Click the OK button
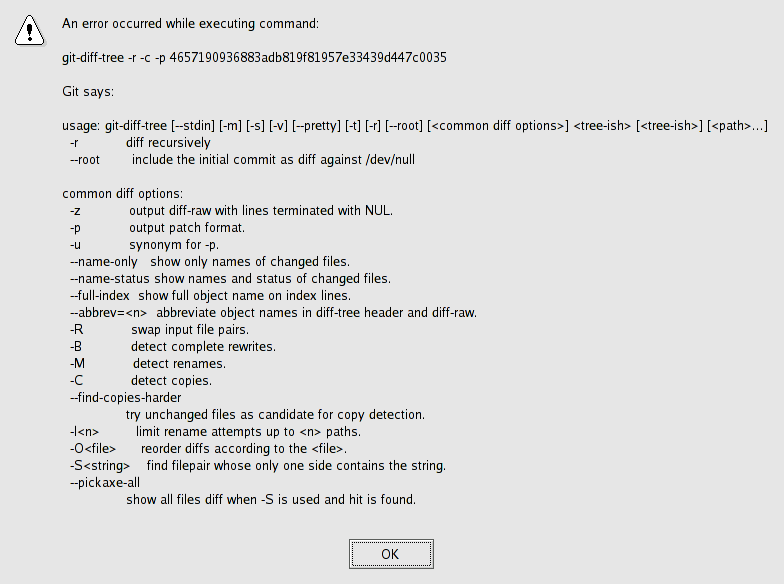The height and width of the screenshot is (584, 784). pyautogui.click(x=391, y=554)
